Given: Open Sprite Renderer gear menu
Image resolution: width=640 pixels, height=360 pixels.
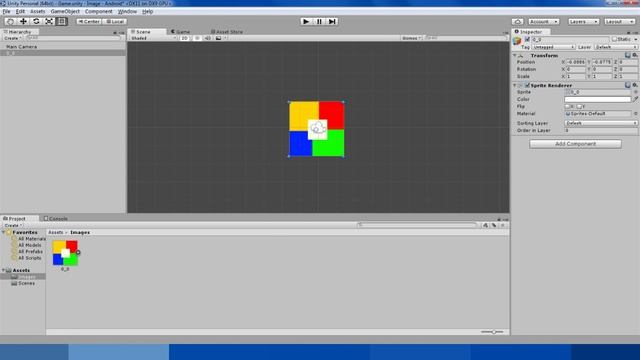Looking at the screenshot, I should point(635,85).
